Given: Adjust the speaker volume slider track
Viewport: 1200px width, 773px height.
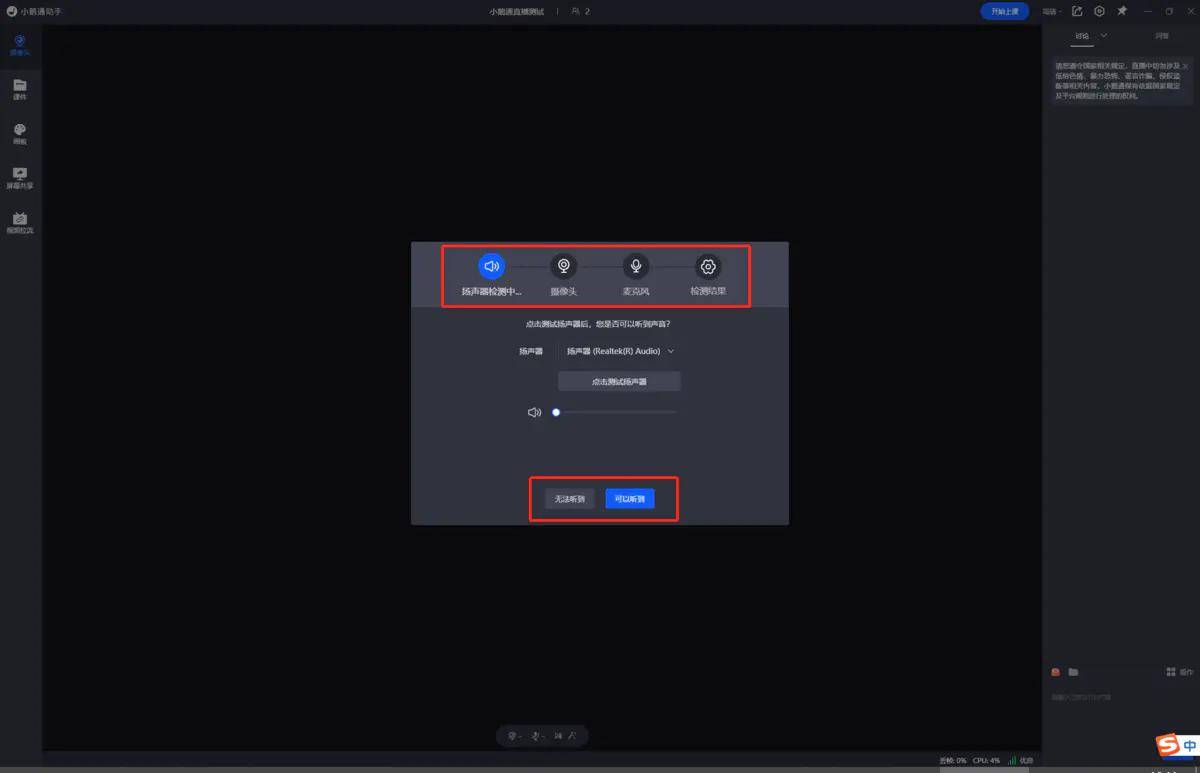Looking at the screenshot, I should pos(616,412).
